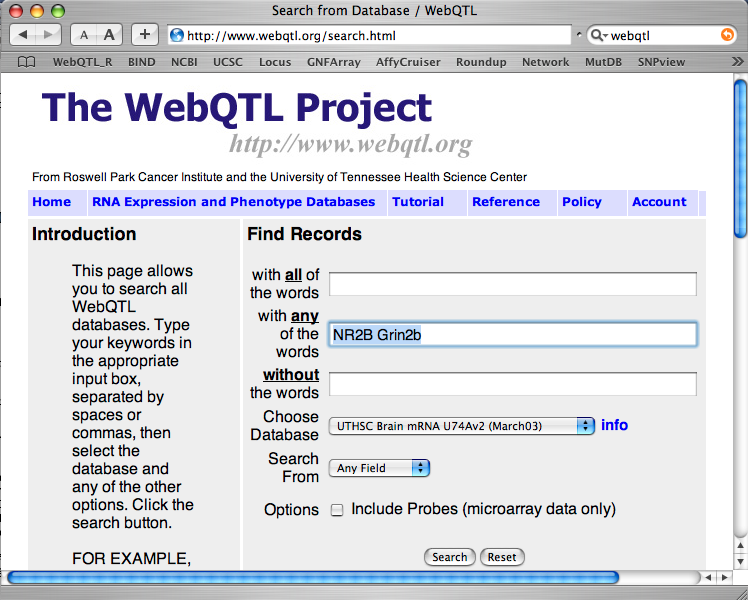Click the browser forward arrow button
The image size is (748, 600).
tap(49, 35)
